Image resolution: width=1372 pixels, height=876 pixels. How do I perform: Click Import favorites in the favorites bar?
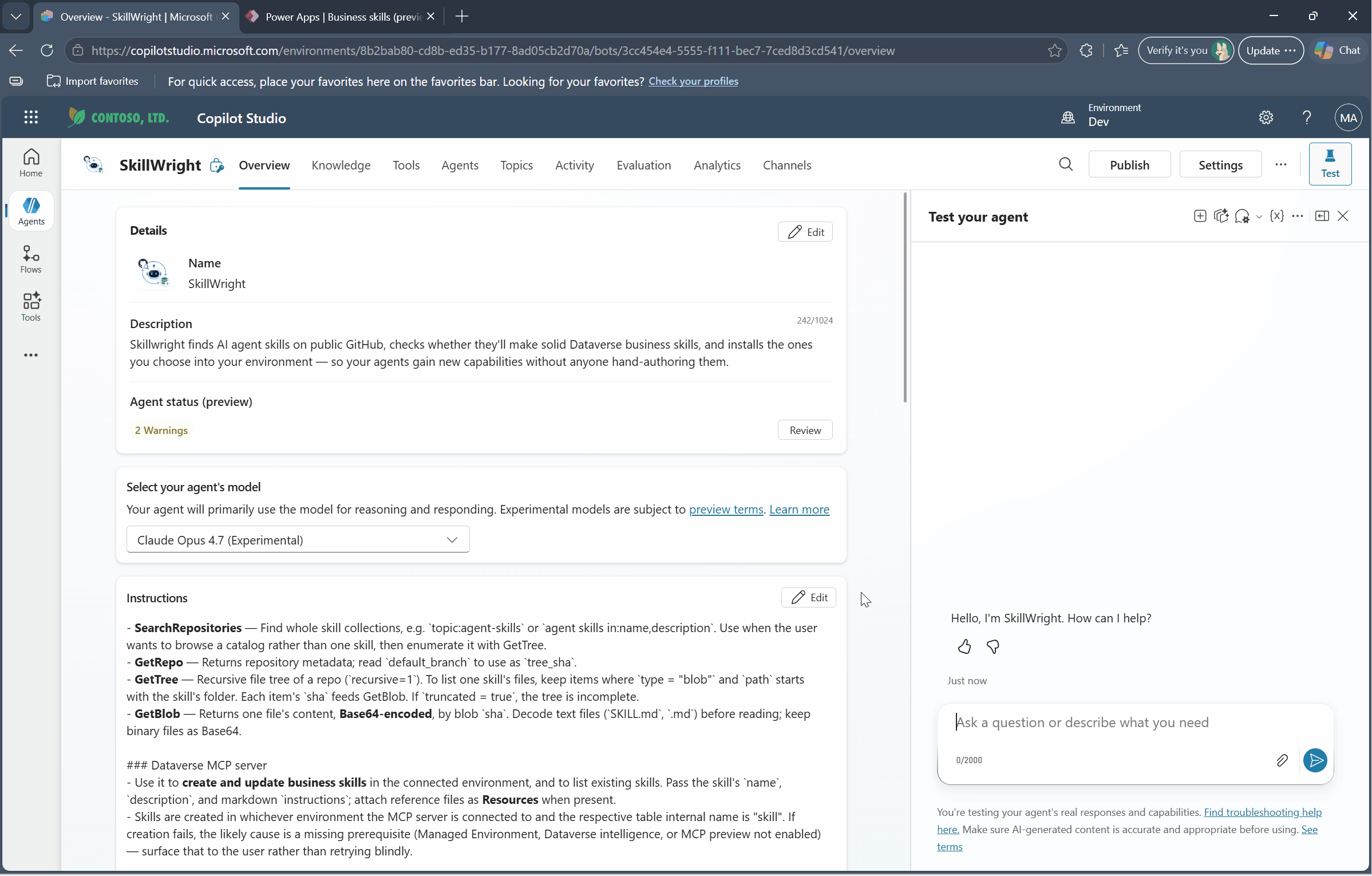[93, 81]
